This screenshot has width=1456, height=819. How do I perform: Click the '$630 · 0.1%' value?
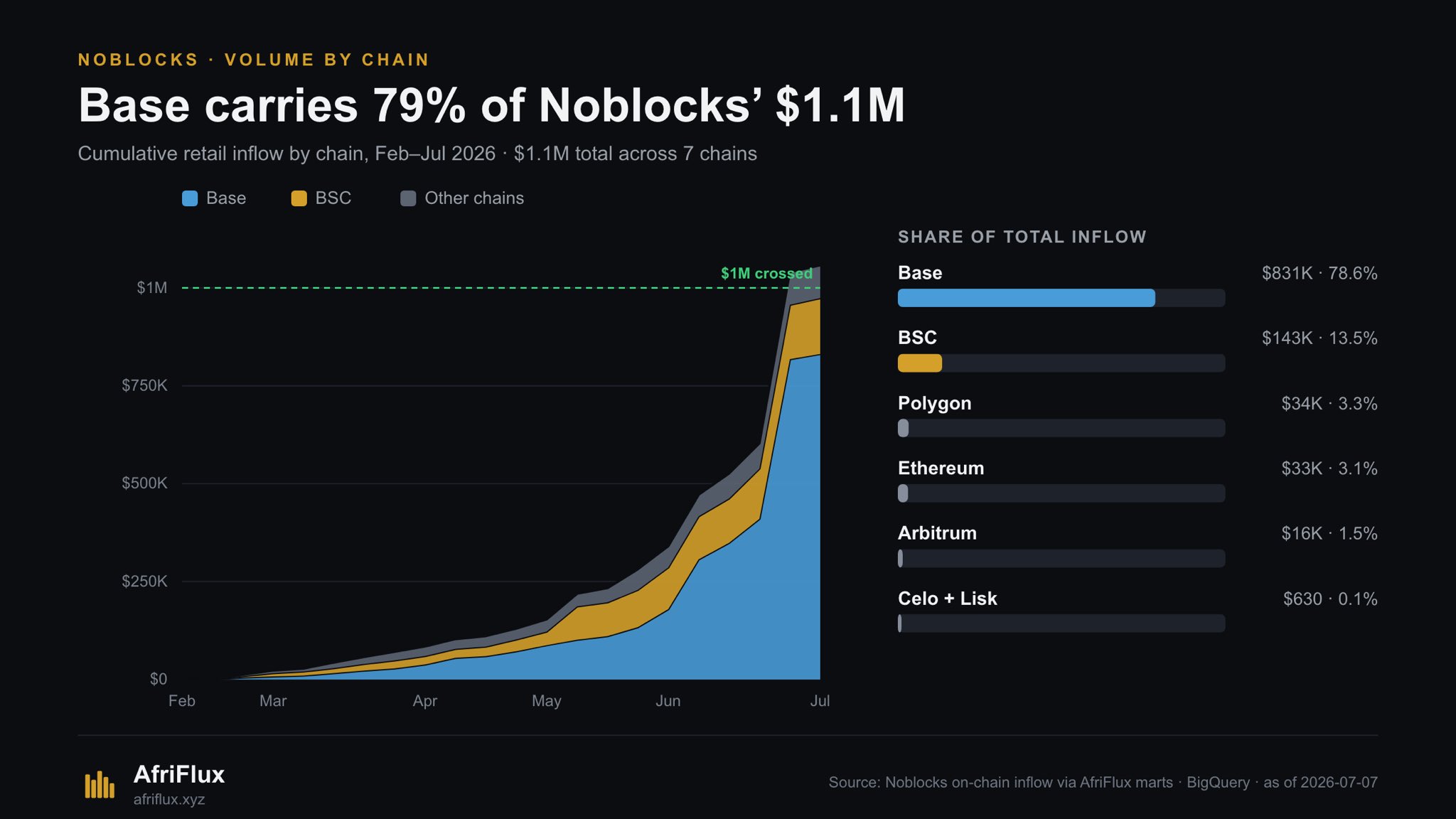point(1330,599)
